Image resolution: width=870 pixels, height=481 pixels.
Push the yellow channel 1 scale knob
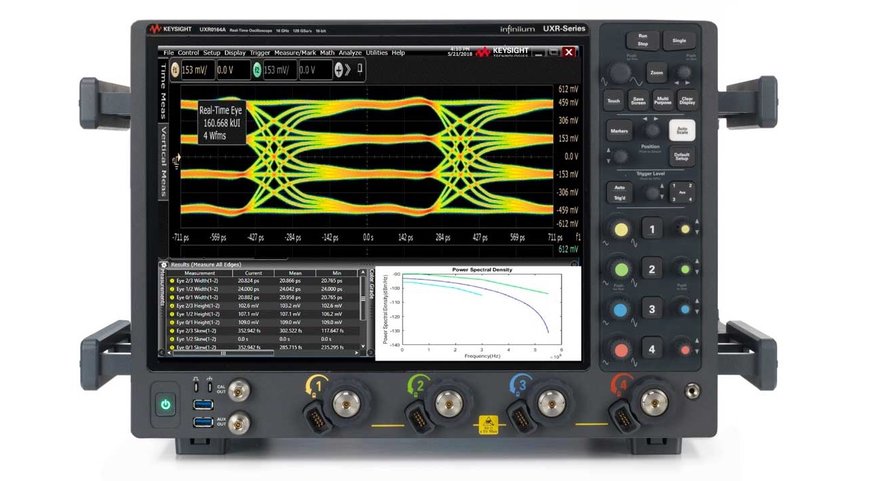621,229
